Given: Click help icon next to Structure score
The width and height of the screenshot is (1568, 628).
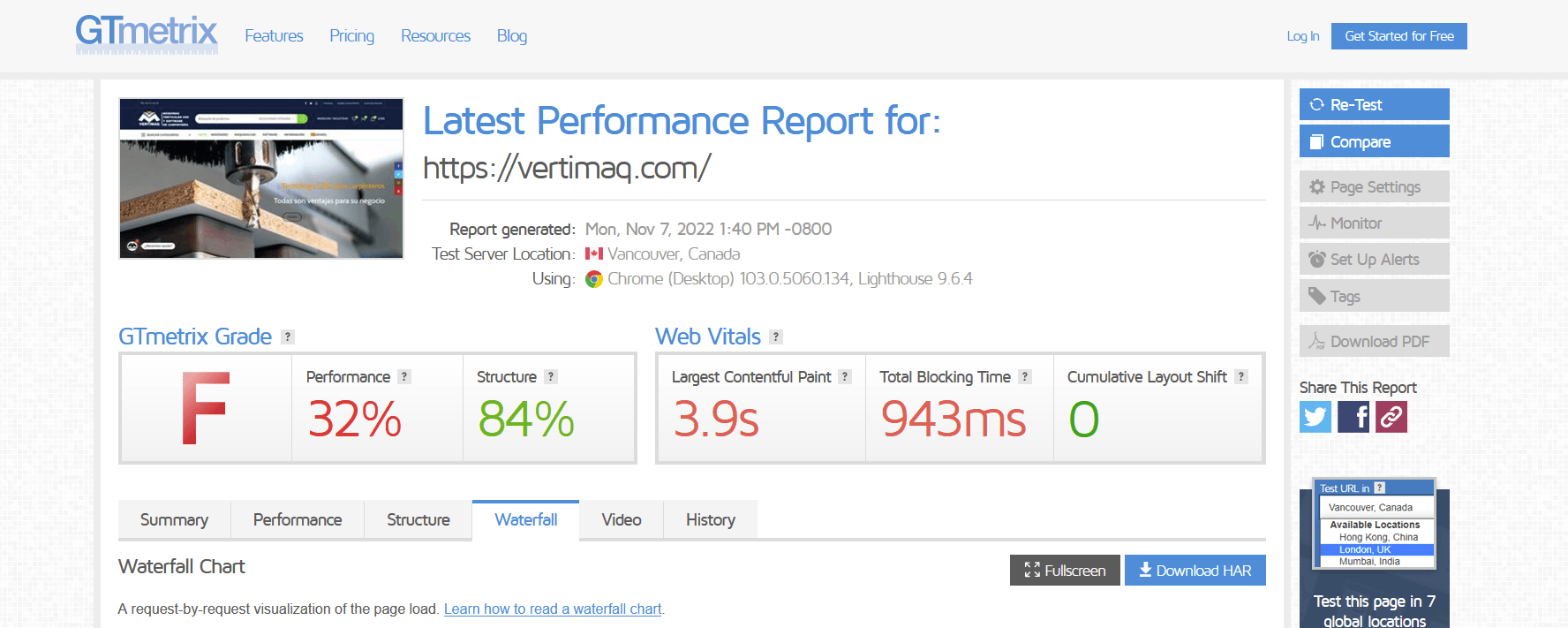Looking at the screenshot, I should (551, 376).
